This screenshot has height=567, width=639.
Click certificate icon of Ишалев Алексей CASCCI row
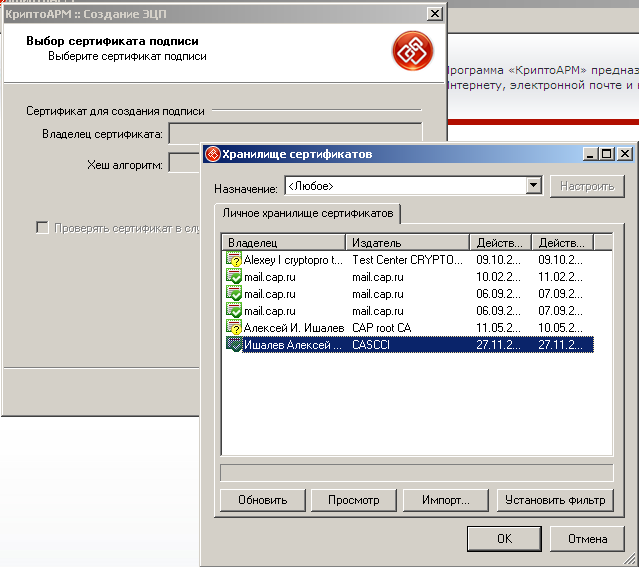tap(234, 345)
